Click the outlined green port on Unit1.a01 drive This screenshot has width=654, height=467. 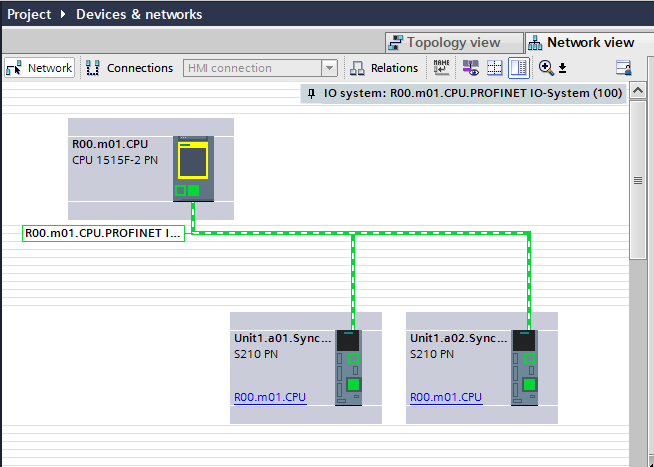(x=353, y=358)
